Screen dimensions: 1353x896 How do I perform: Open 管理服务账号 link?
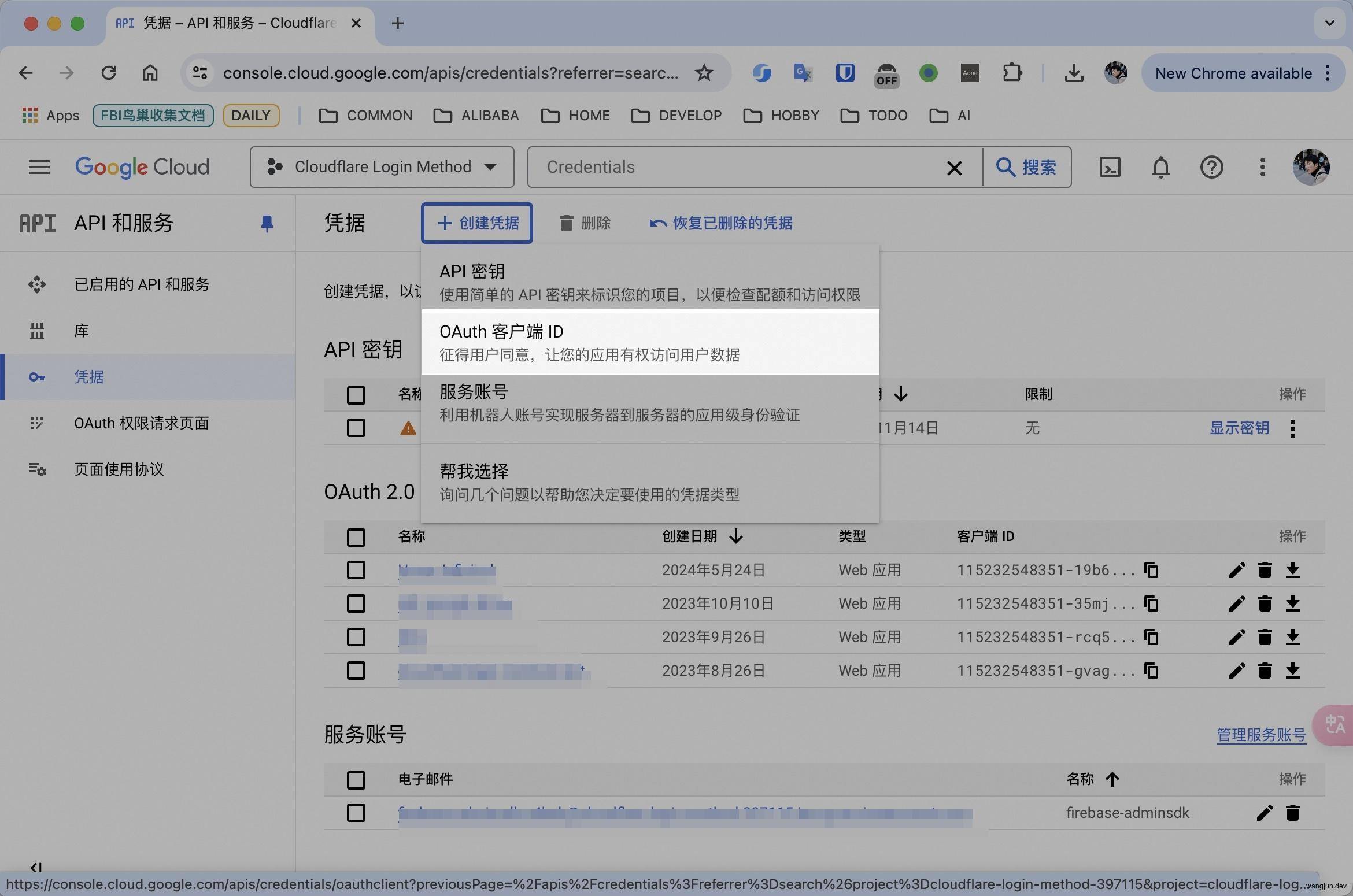pyautogui.click(x=1261, y=735)
